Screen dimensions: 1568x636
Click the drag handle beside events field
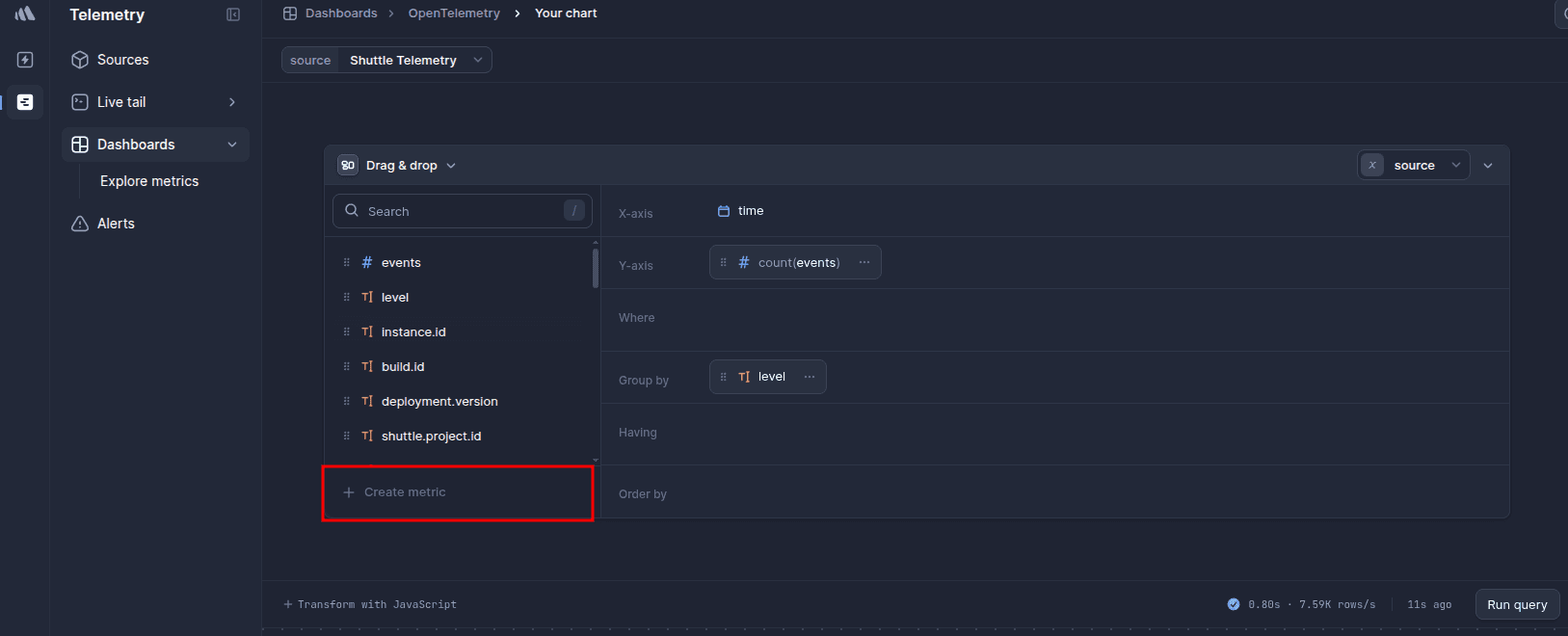coord(347,262)
